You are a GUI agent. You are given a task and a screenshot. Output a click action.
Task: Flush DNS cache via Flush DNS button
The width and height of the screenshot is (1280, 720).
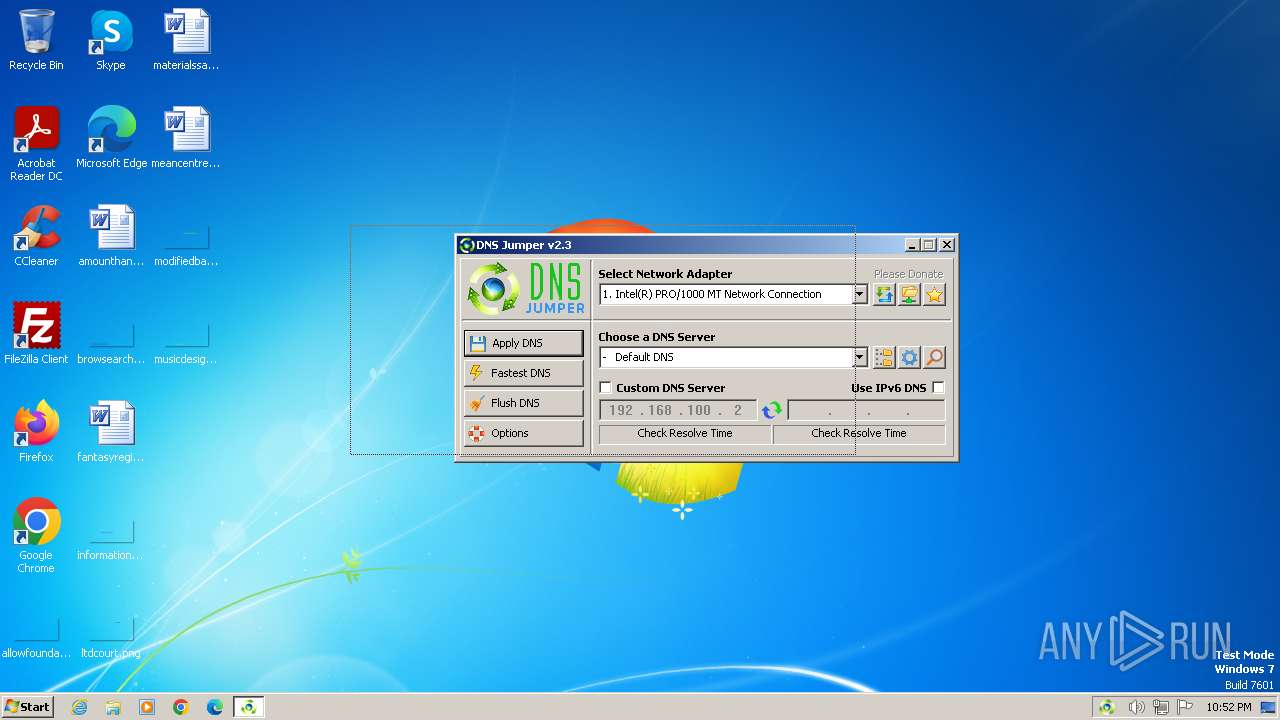(x=523, y=403)
